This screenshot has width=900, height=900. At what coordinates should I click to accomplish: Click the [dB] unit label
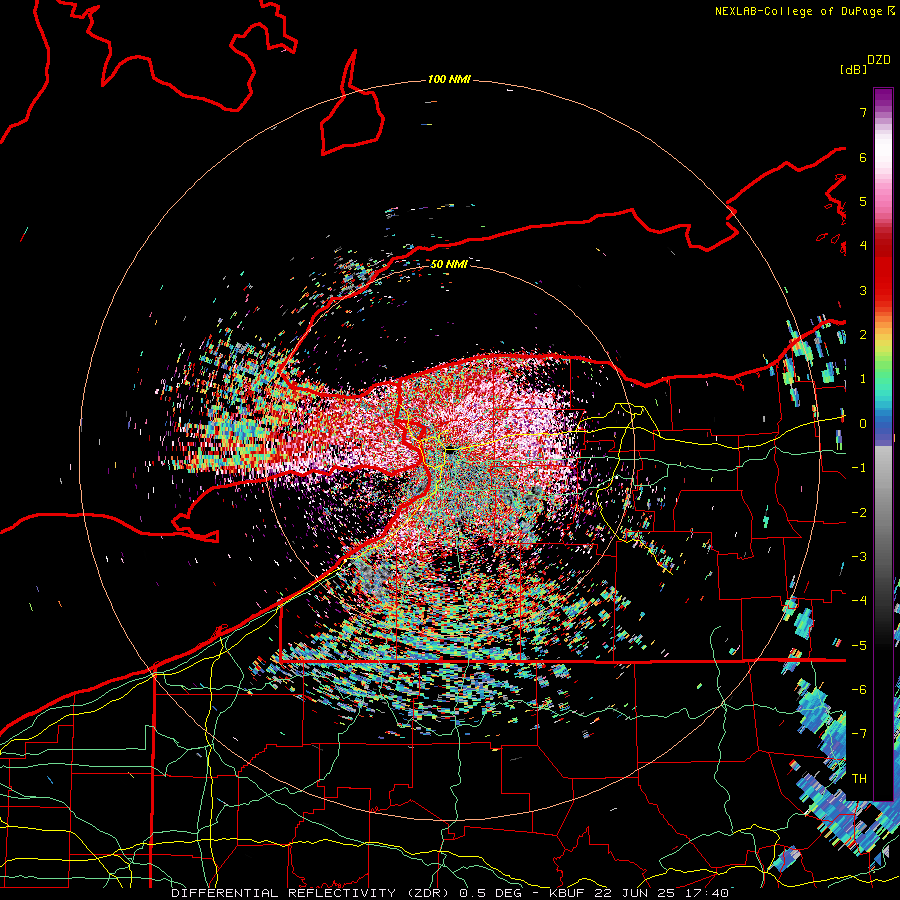(x=853, y=69)
